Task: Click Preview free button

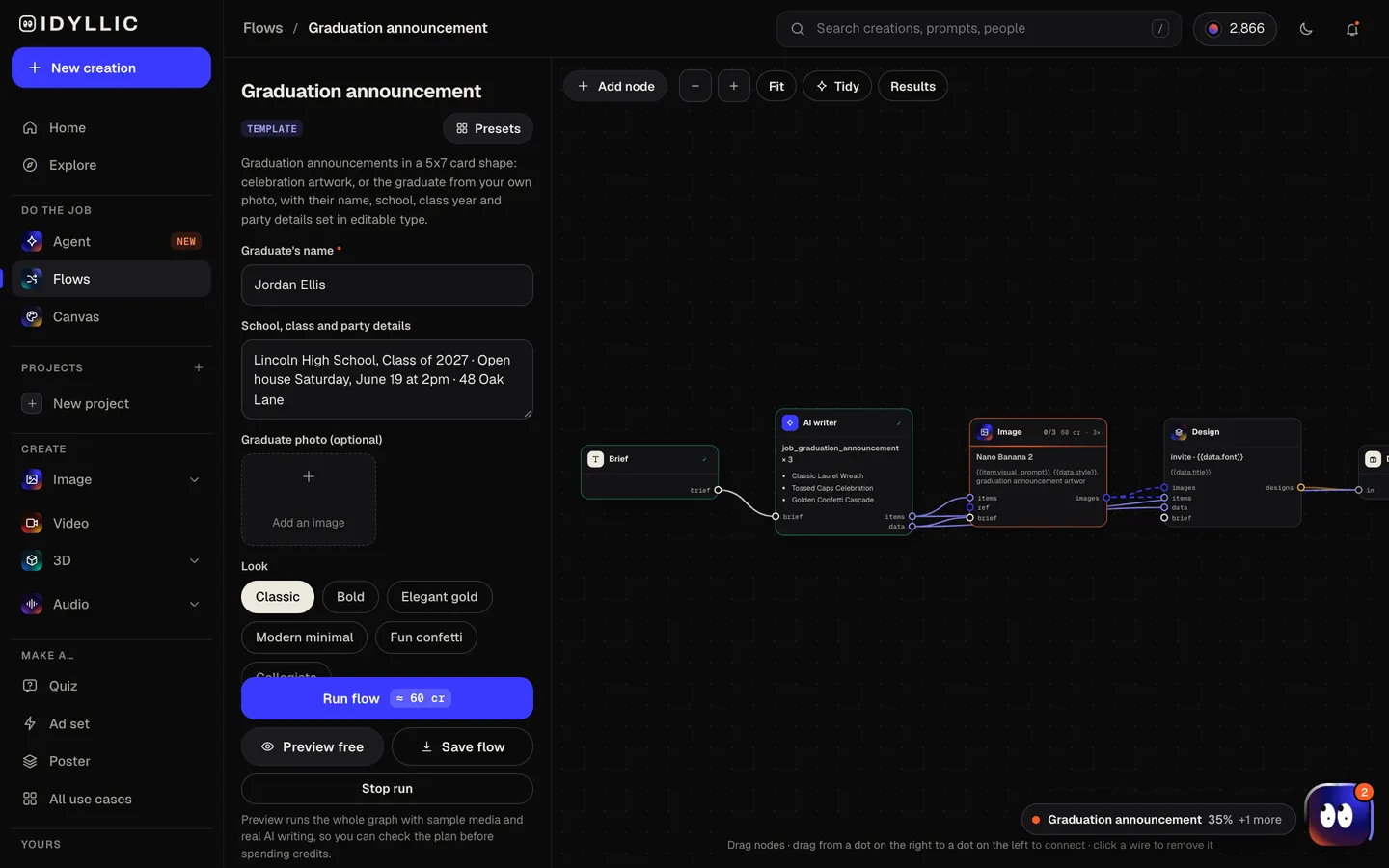Action: [313, 746]
